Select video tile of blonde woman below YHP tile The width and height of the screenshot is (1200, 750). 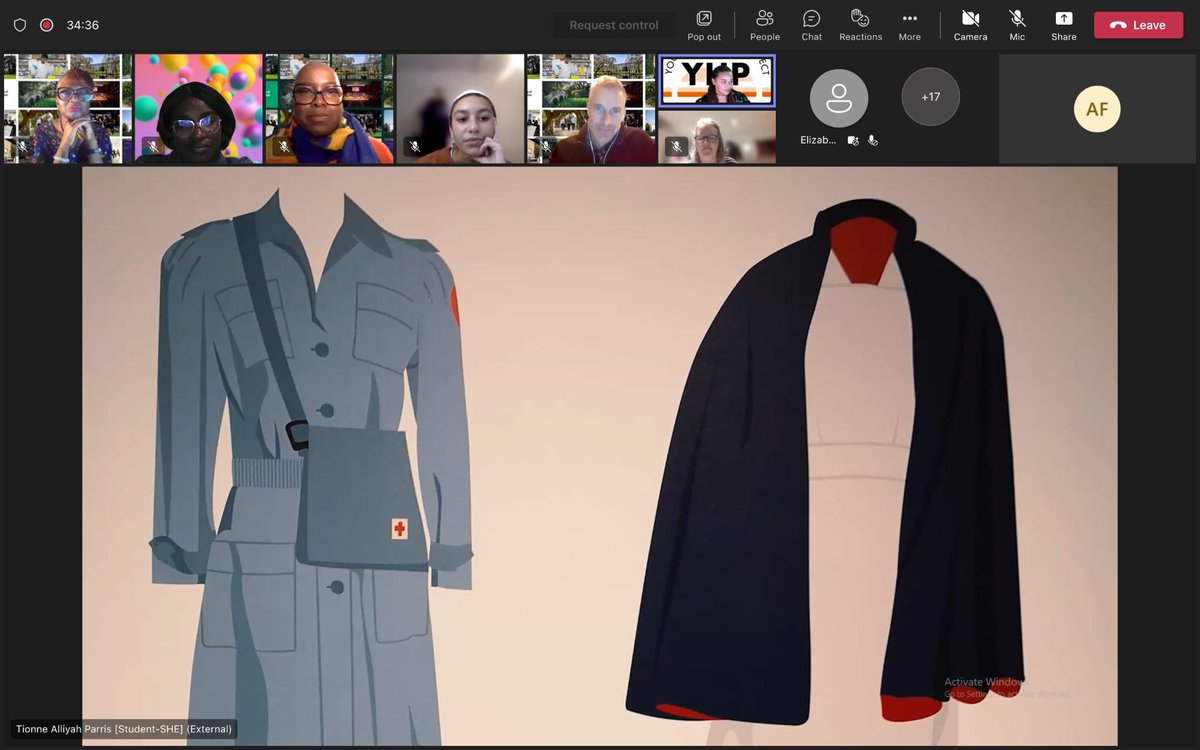pyautogui.click(x=717, y=137)
